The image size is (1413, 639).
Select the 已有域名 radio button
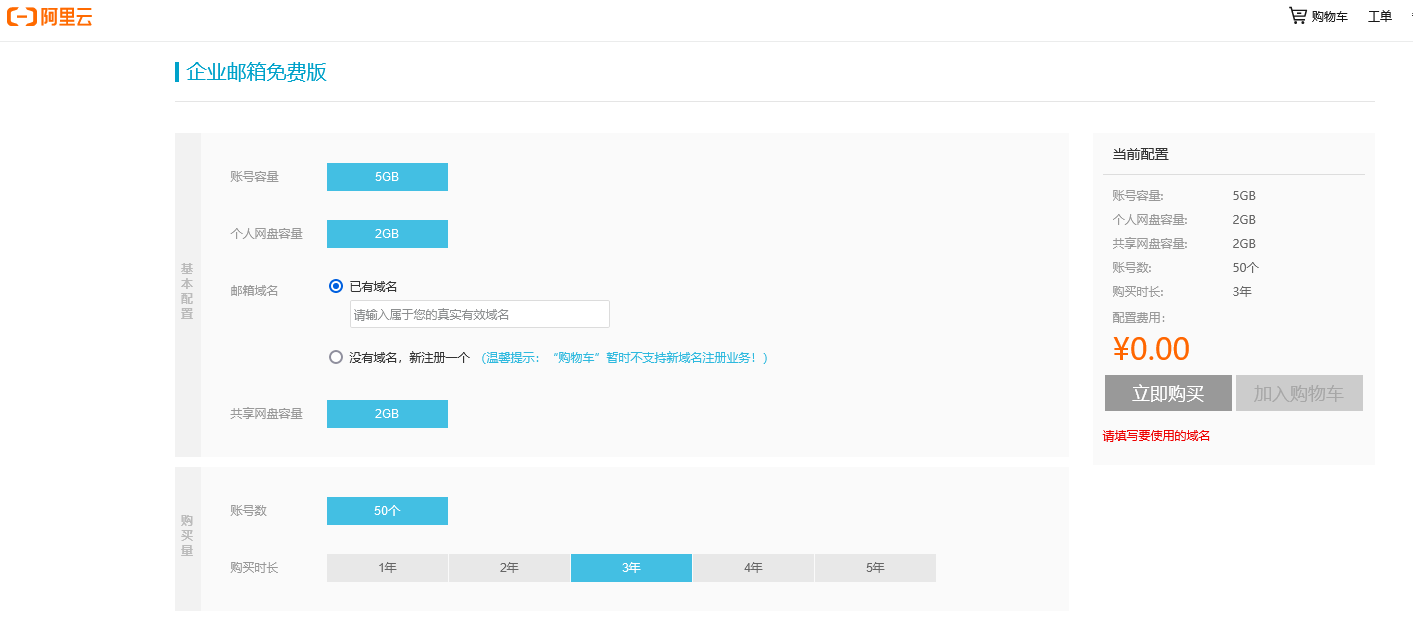tap(336, 286)
